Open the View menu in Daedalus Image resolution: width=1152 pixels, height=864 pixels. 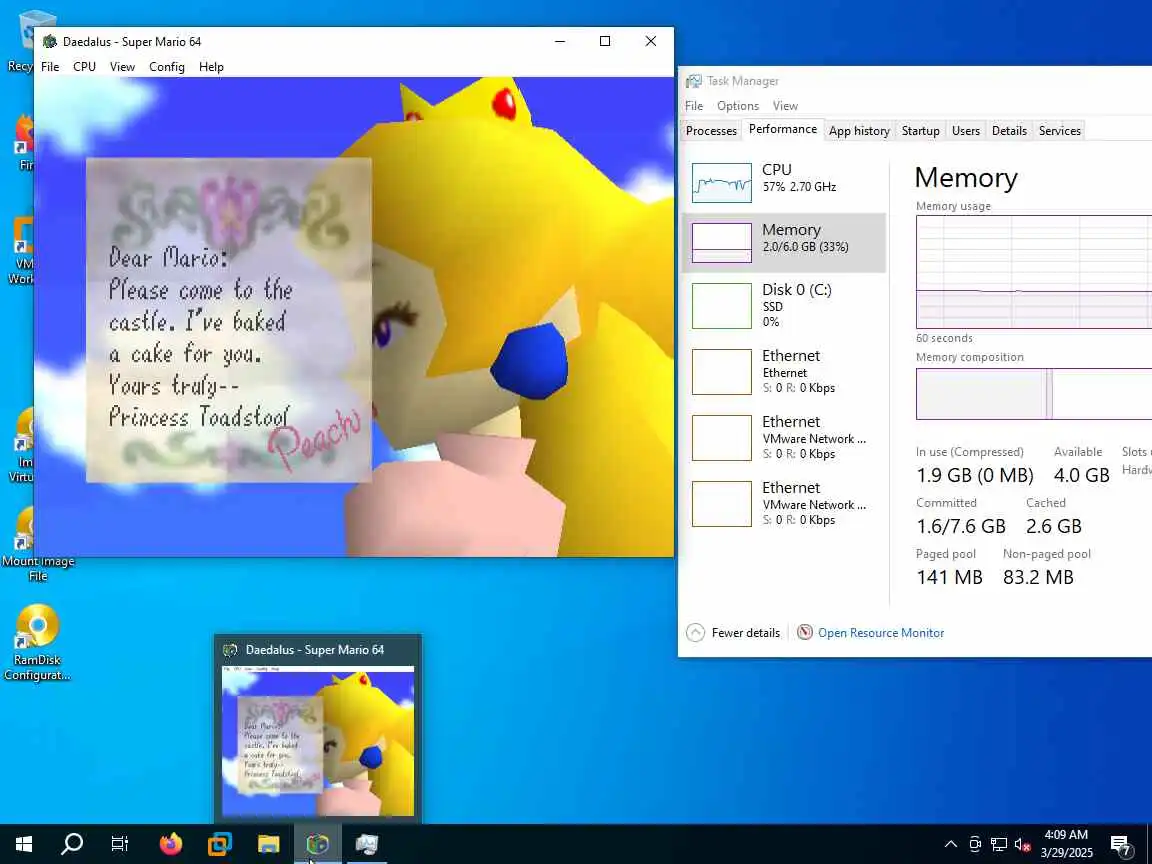pos(122,67)
